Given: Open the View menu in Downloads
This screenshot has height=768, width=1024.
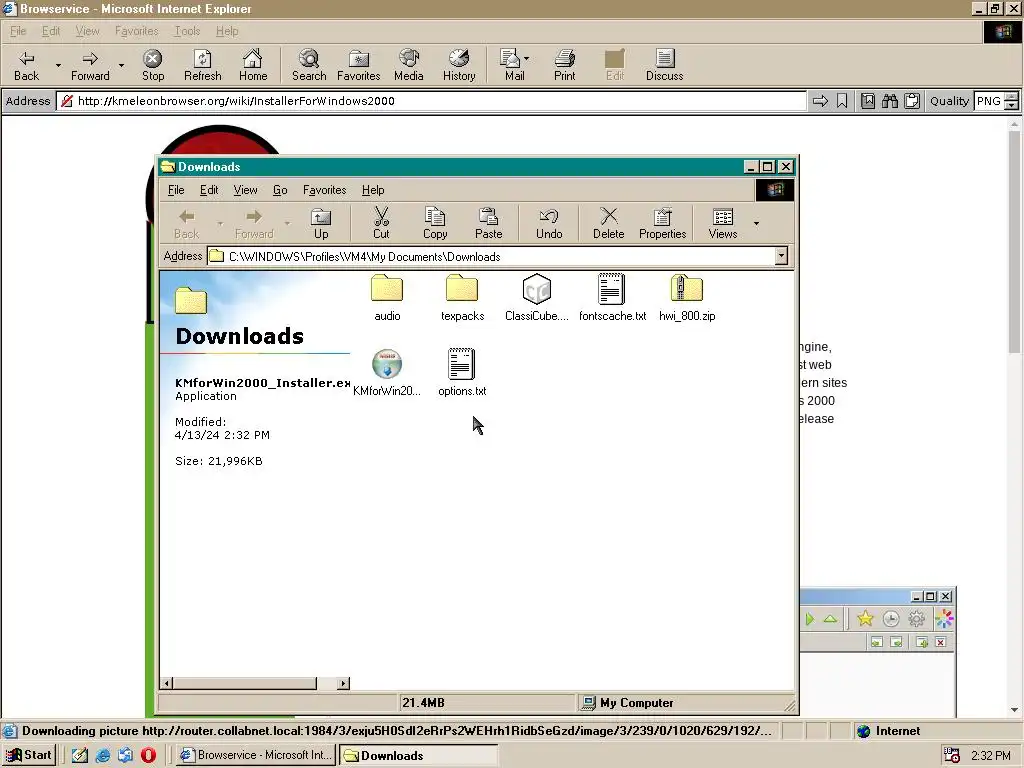Looking at the screenshot, I should tap(245, 190).
